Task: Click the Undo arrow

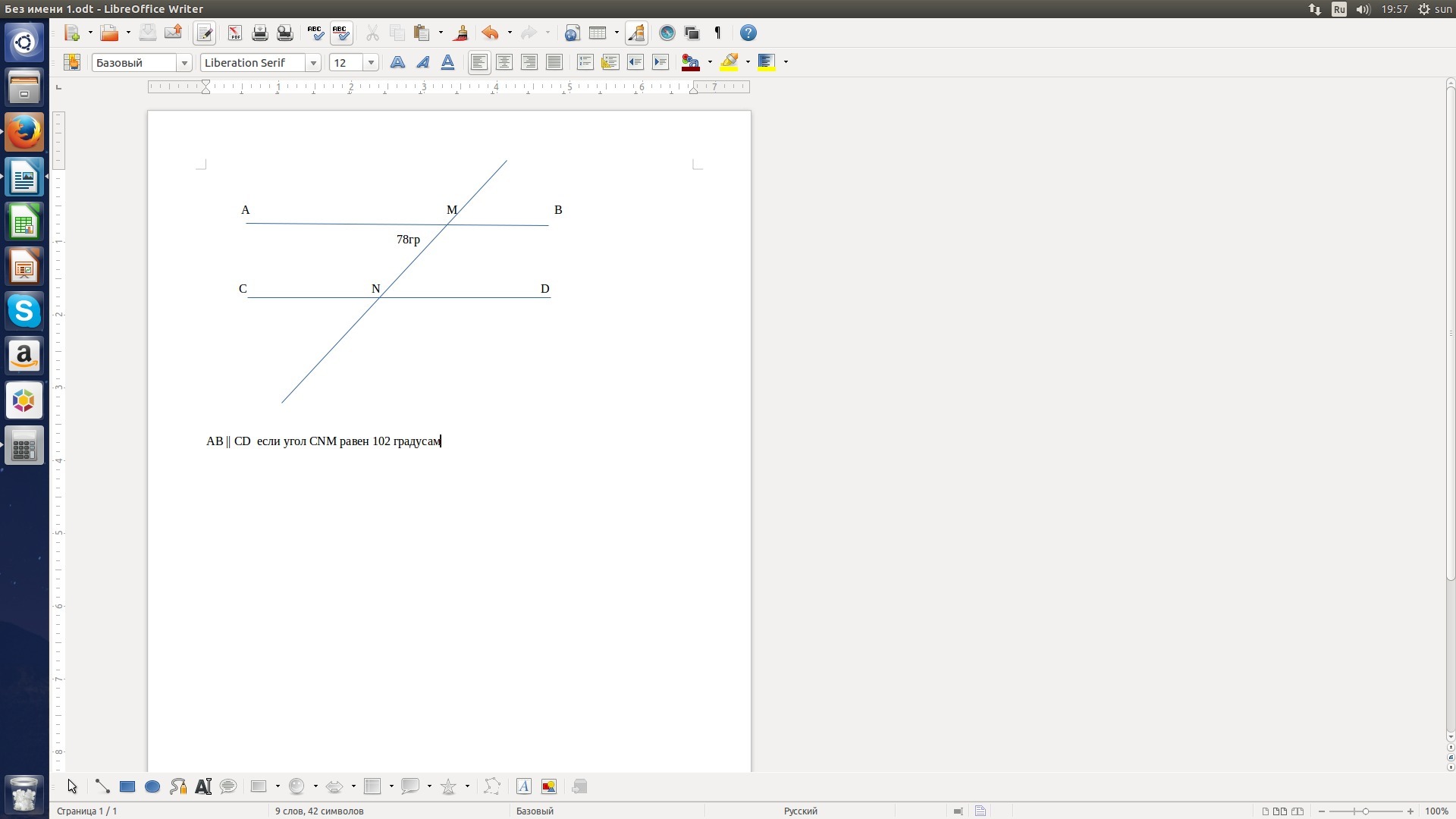Action: (x=490, y=33)
